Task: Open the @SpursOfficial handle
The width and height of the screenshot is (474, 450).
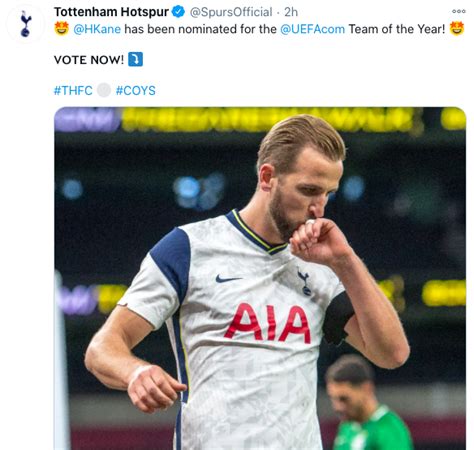Action: tap(231, 12)
